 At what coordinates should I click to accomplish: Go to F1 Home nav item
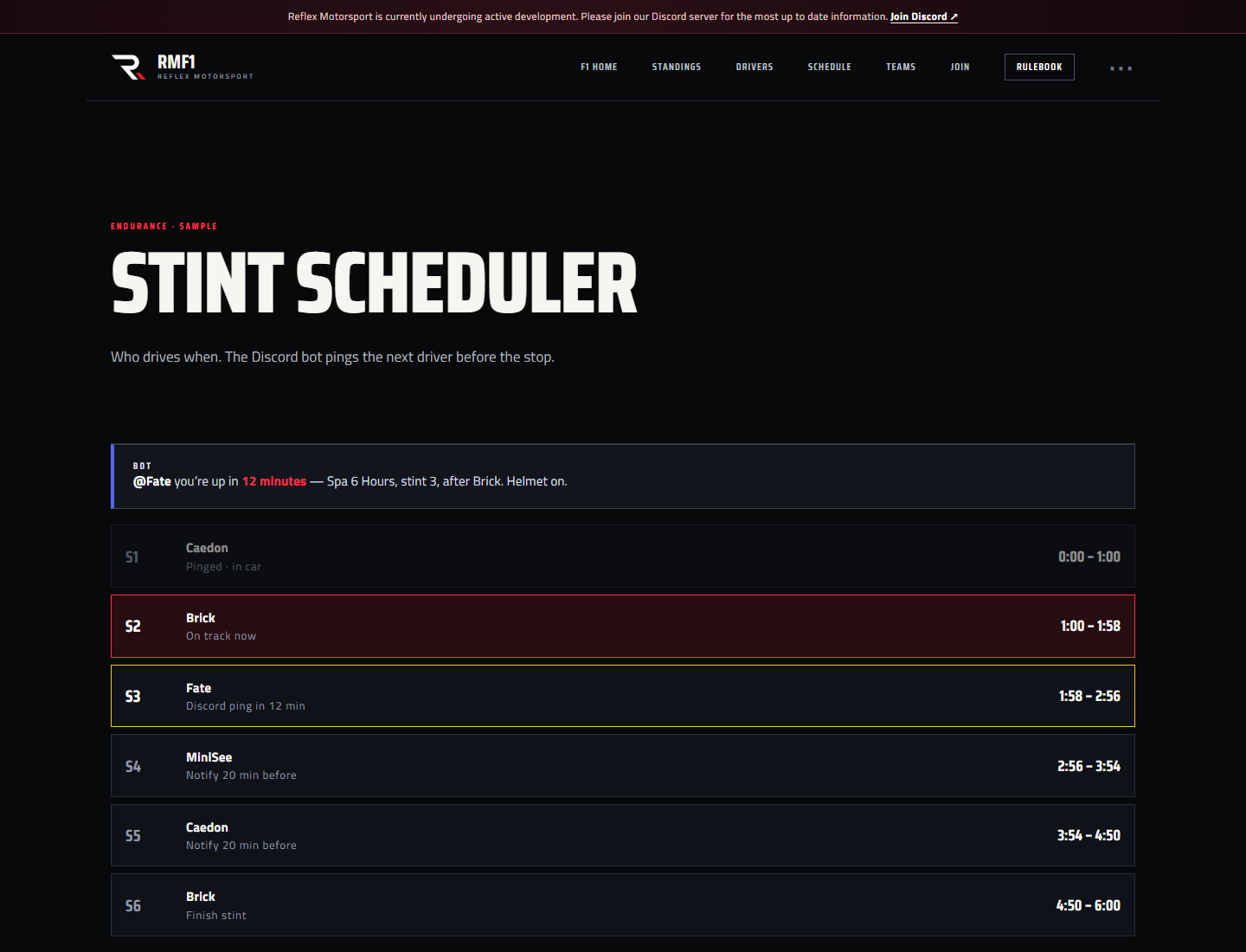599,67
